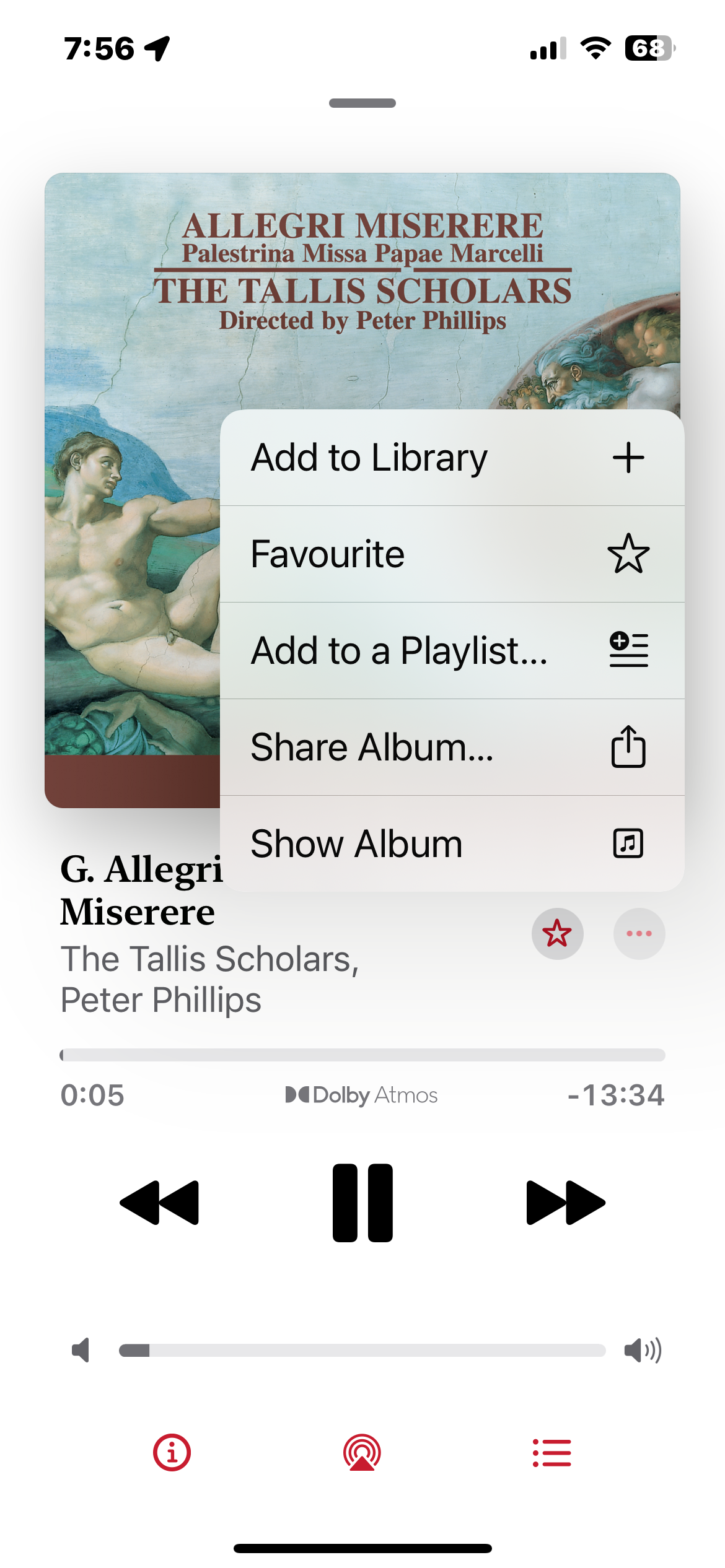Go back to the previous track

tap(159, 1203)
